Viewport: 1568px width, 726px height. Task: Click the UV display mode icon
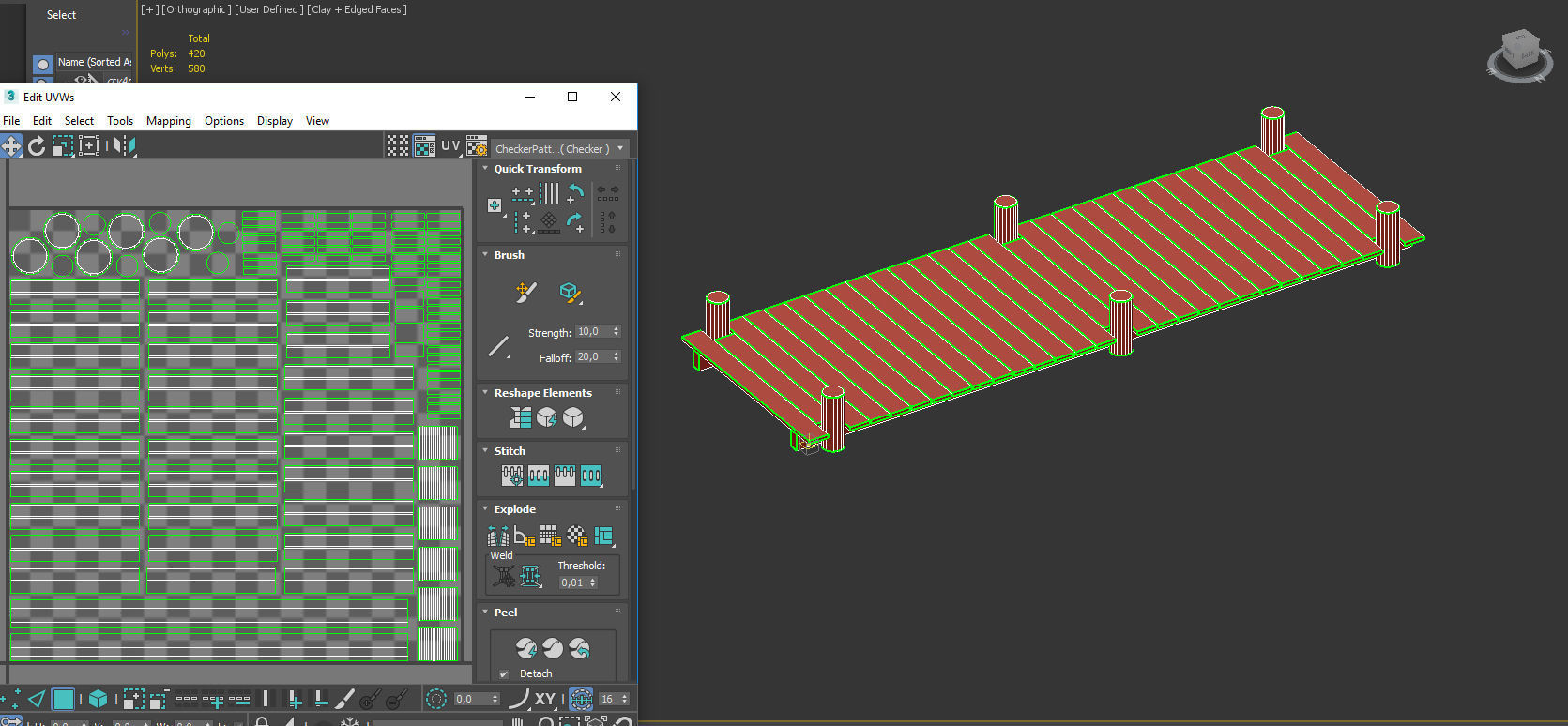point(450,146)
